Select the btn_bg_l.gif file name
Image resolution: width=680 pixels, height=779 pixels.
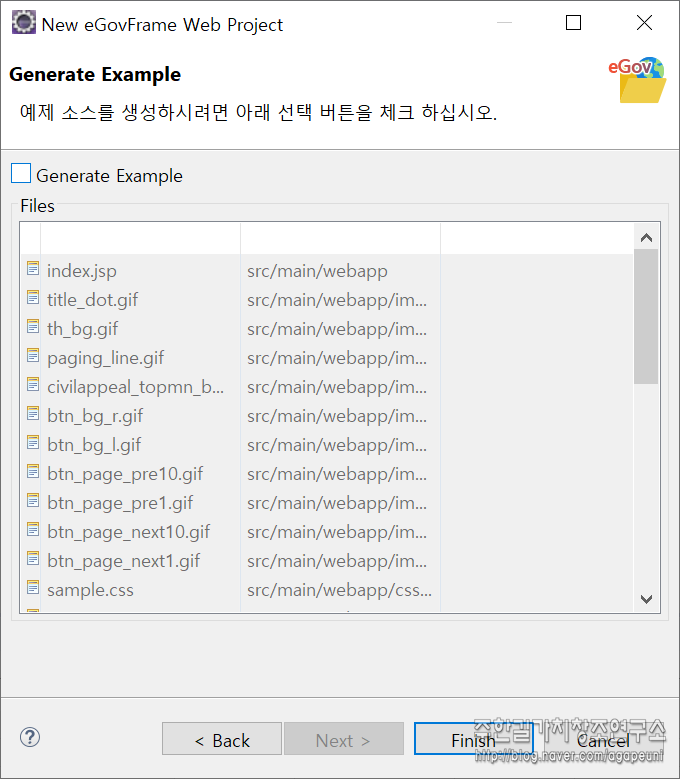pos(94,445)
